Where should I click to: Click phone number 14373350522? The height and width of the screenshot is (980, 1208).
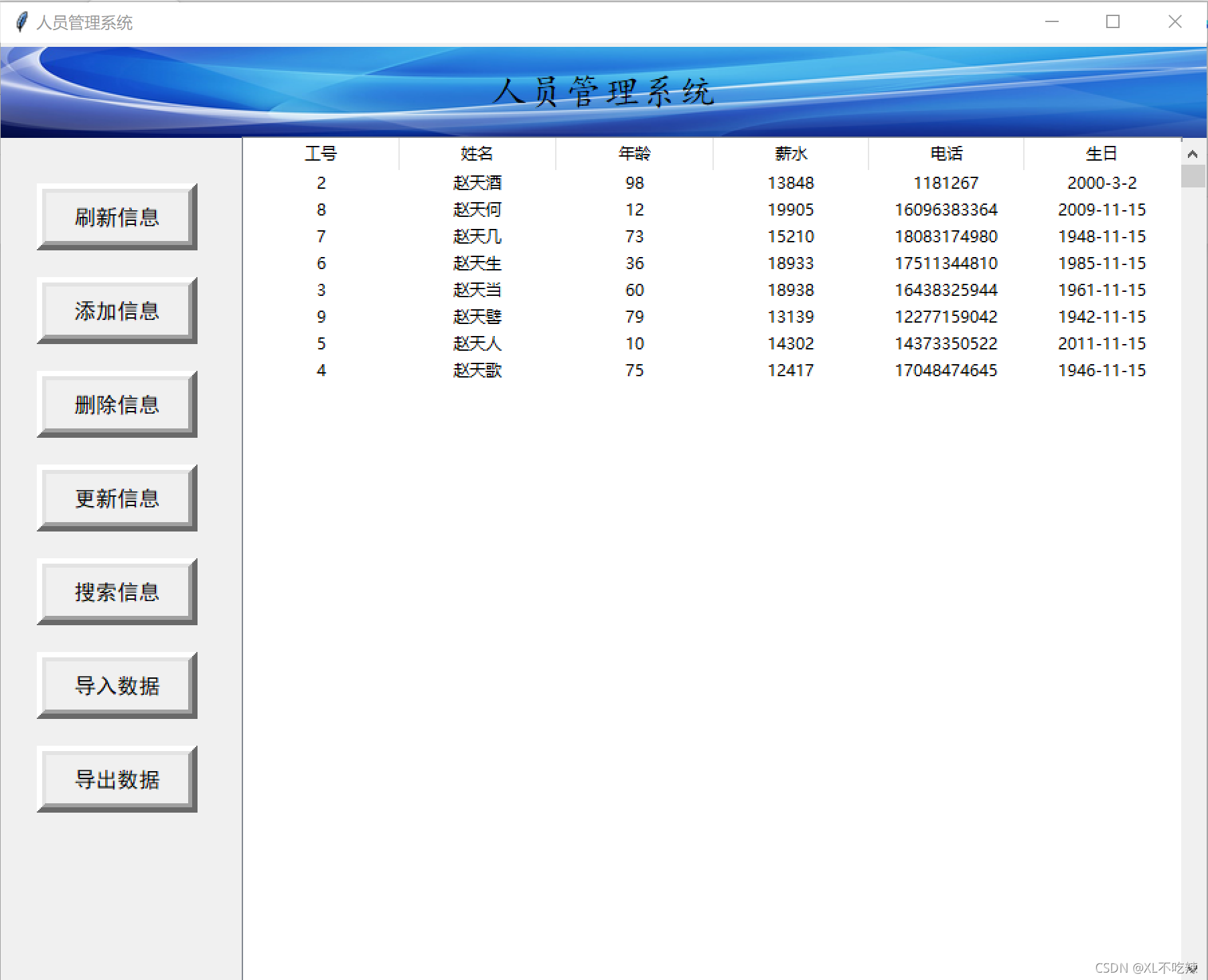coord(946,343)
